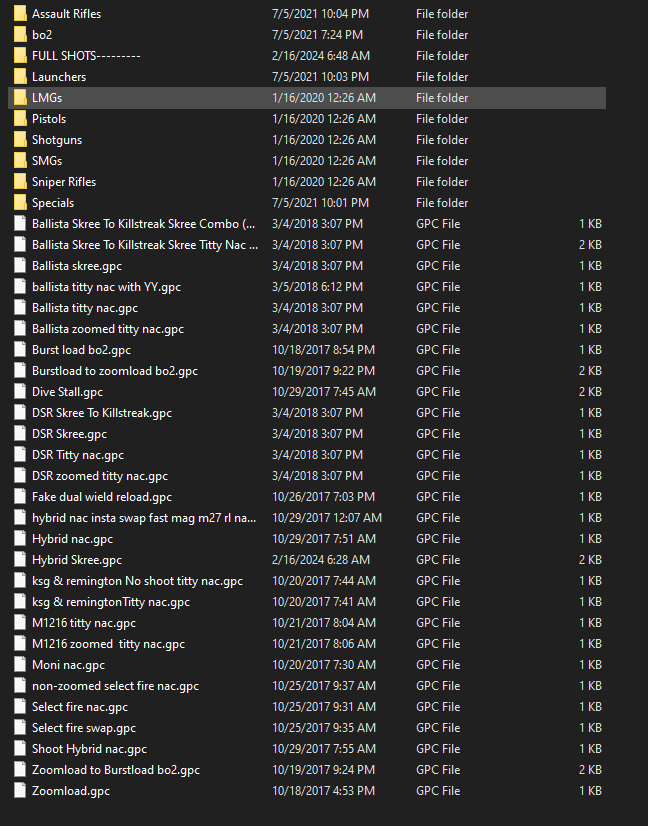Select the FULL SHOTS--------- folder name

pos(86,56)
